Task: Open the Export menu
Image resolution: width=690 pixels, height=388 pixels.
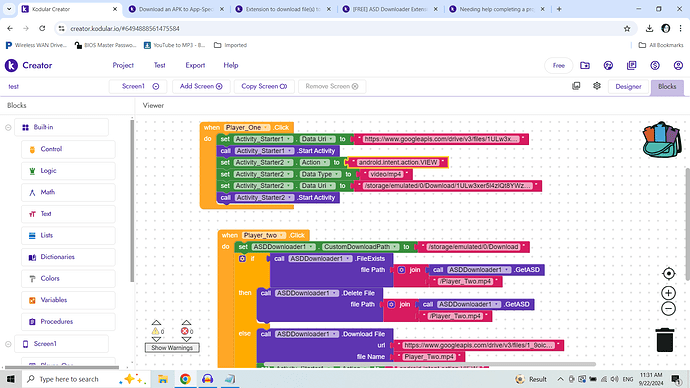Action: pos(195,66)
